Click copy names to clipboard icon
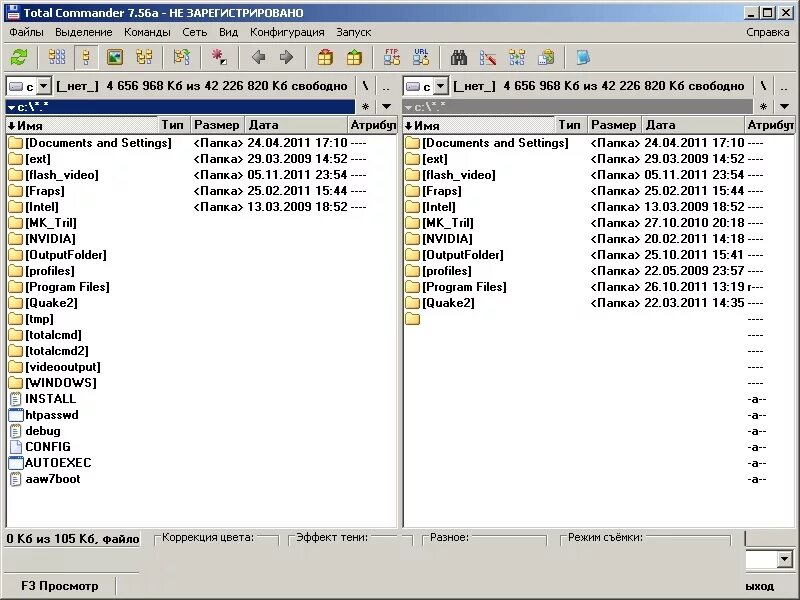800x600 pixels. point(546,57)
